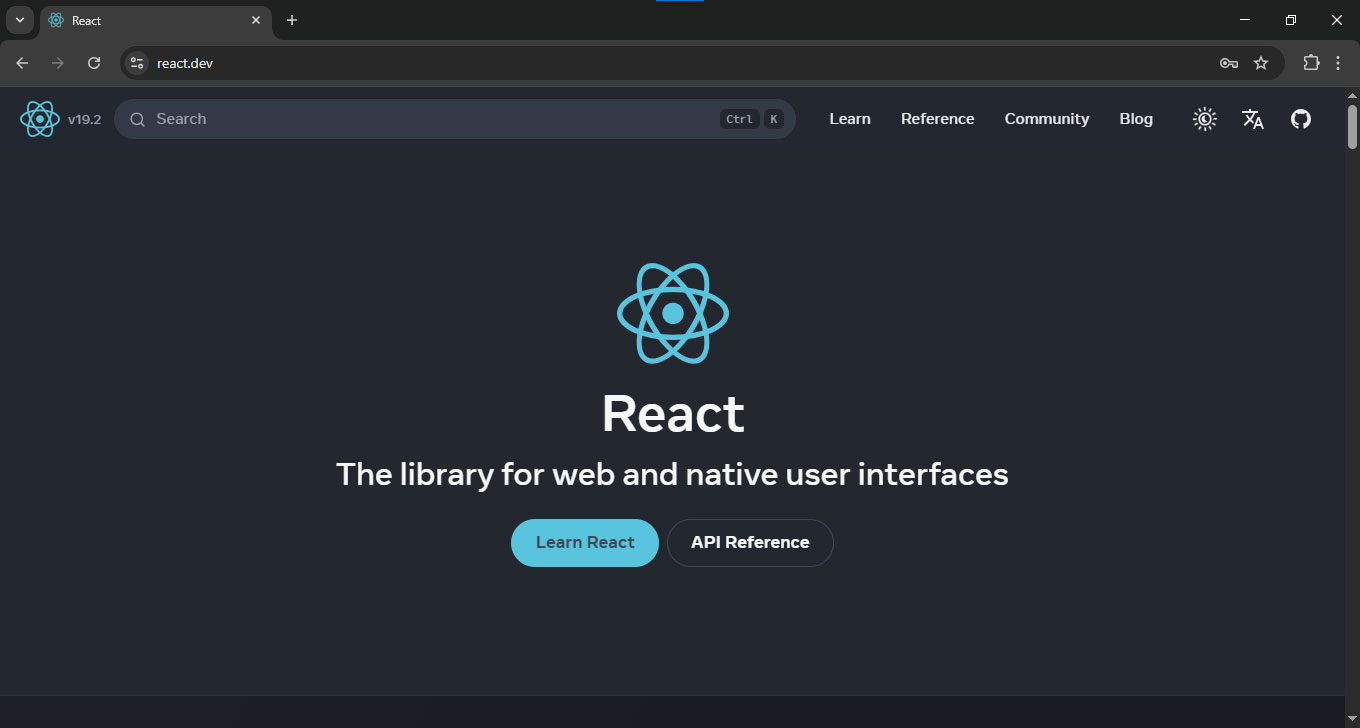Open the browser tab list chevron

tap(19, 19)
